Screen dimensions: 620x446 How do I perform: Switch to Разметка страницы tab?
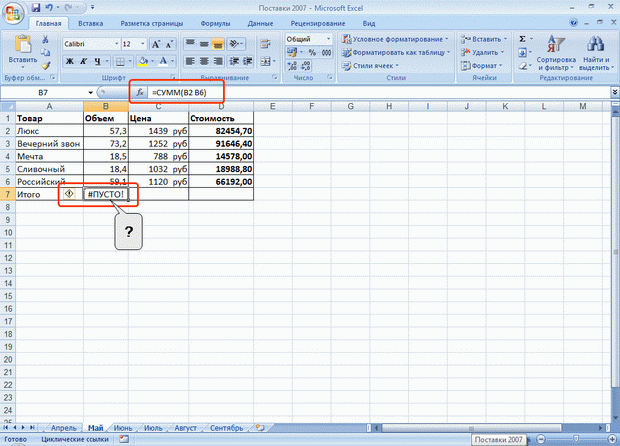click(152, 23)
